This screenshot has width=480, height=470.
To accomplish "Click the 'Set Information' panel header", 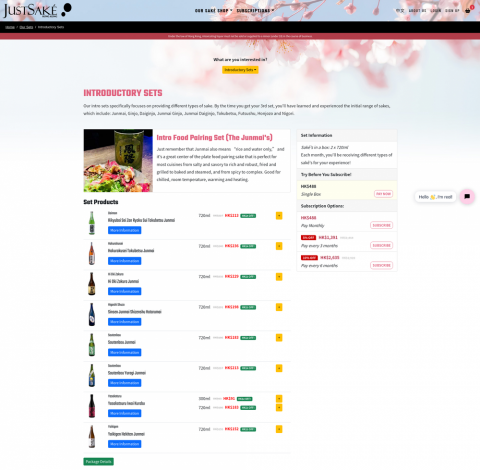I will 347,135.
